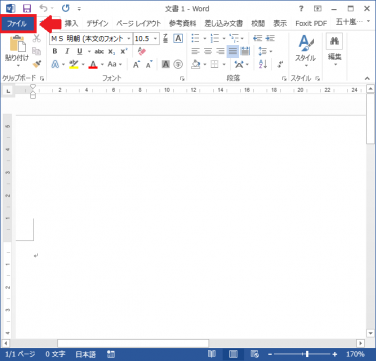Open the 挿入 (Insert) tab

tap(71, 23)
